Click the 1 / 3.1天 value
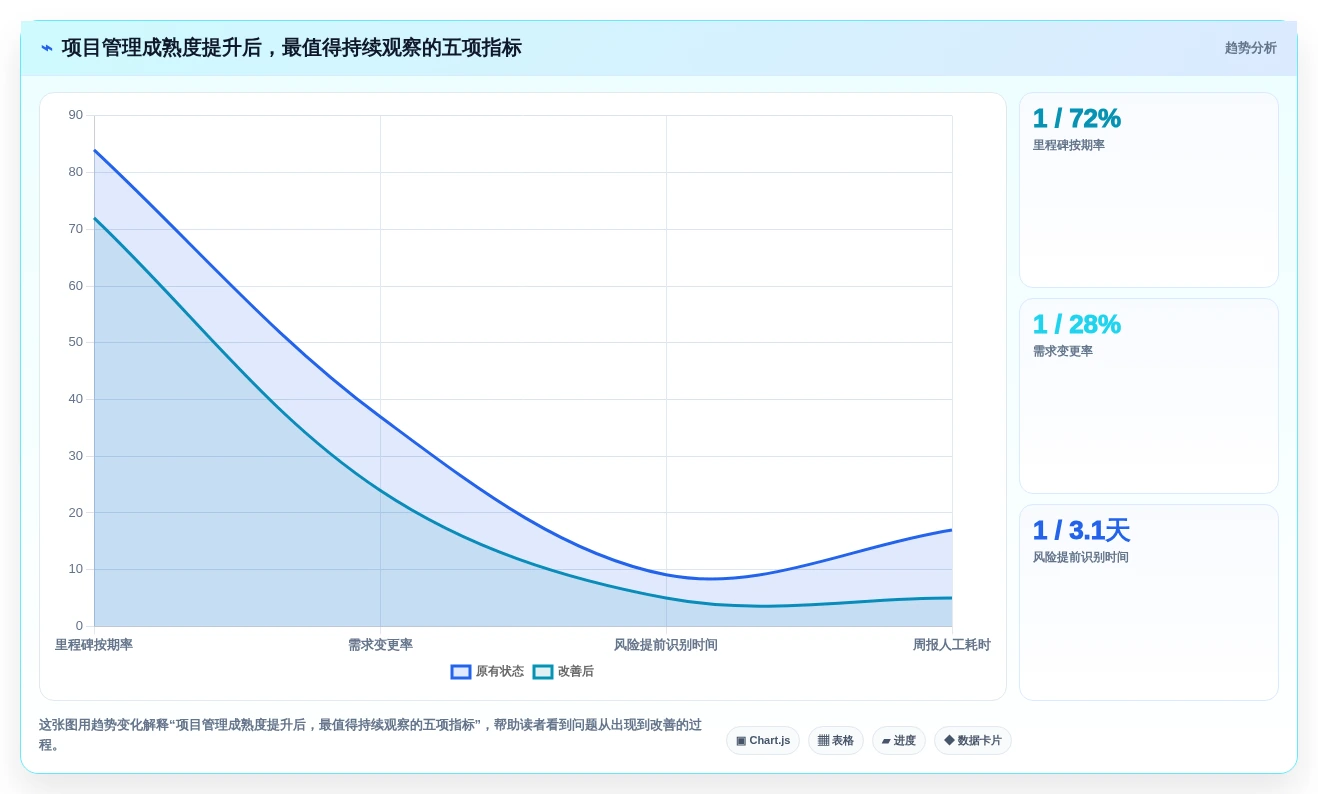The image size is (1318, 794). click(x=1081, y=530)
